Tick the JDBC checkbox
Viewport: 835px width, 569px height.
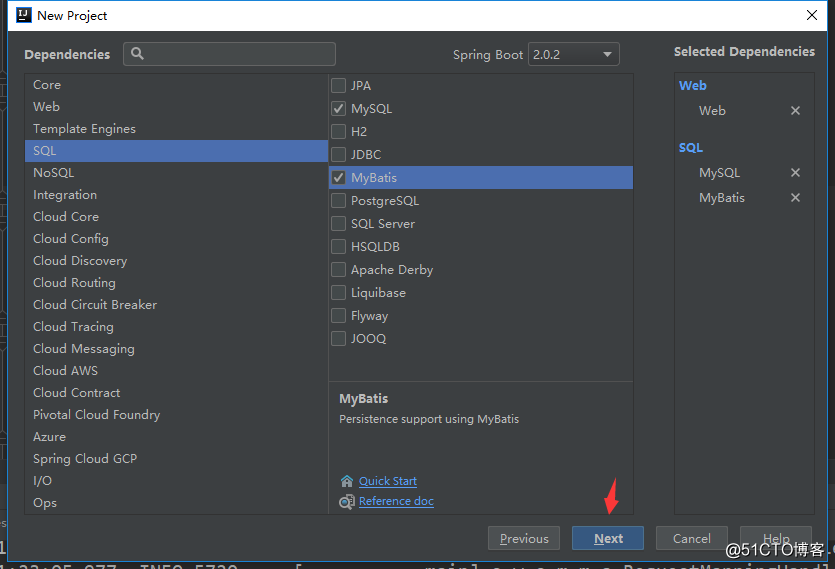pos(338,155)
